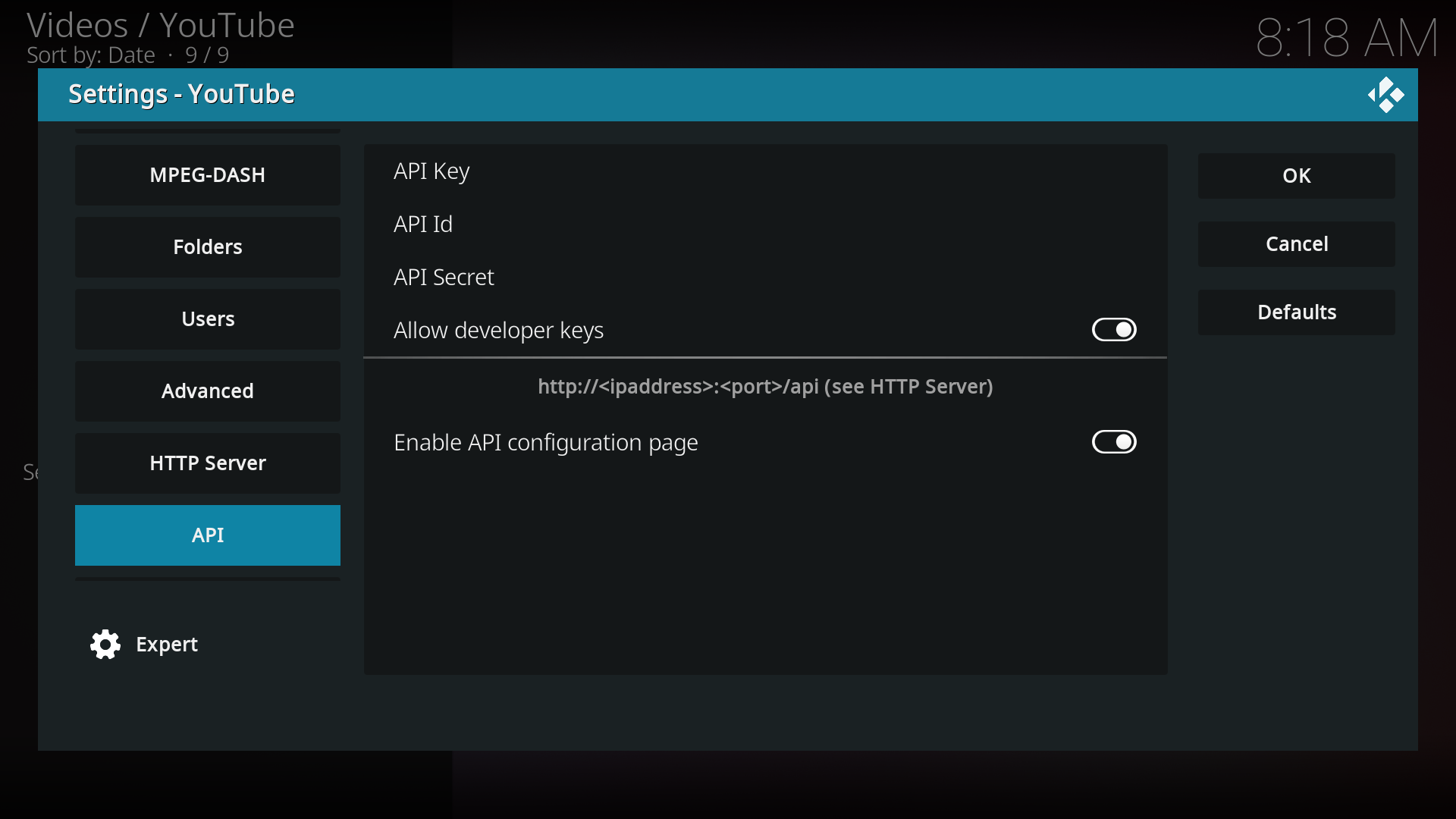Open the MPEG-DASH settings category

(207, 174)
